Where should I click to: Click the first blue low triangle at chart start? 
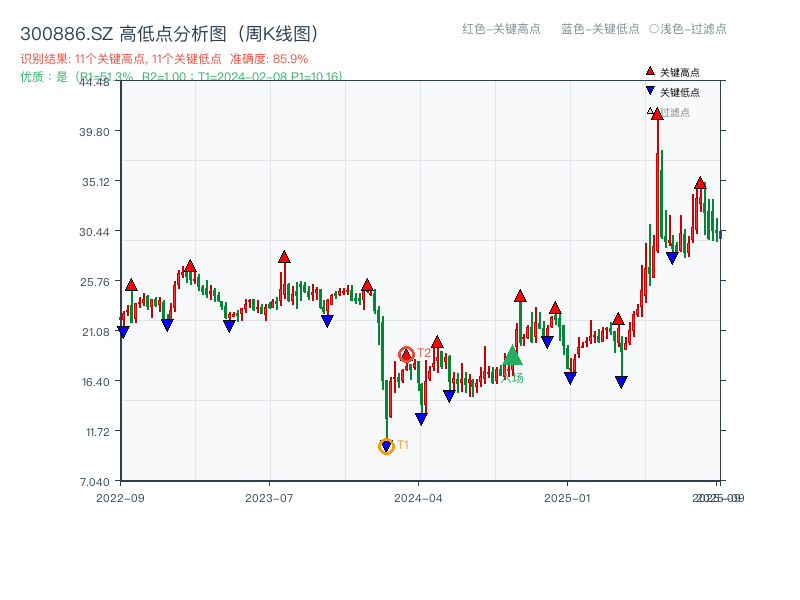pos(123,332)
